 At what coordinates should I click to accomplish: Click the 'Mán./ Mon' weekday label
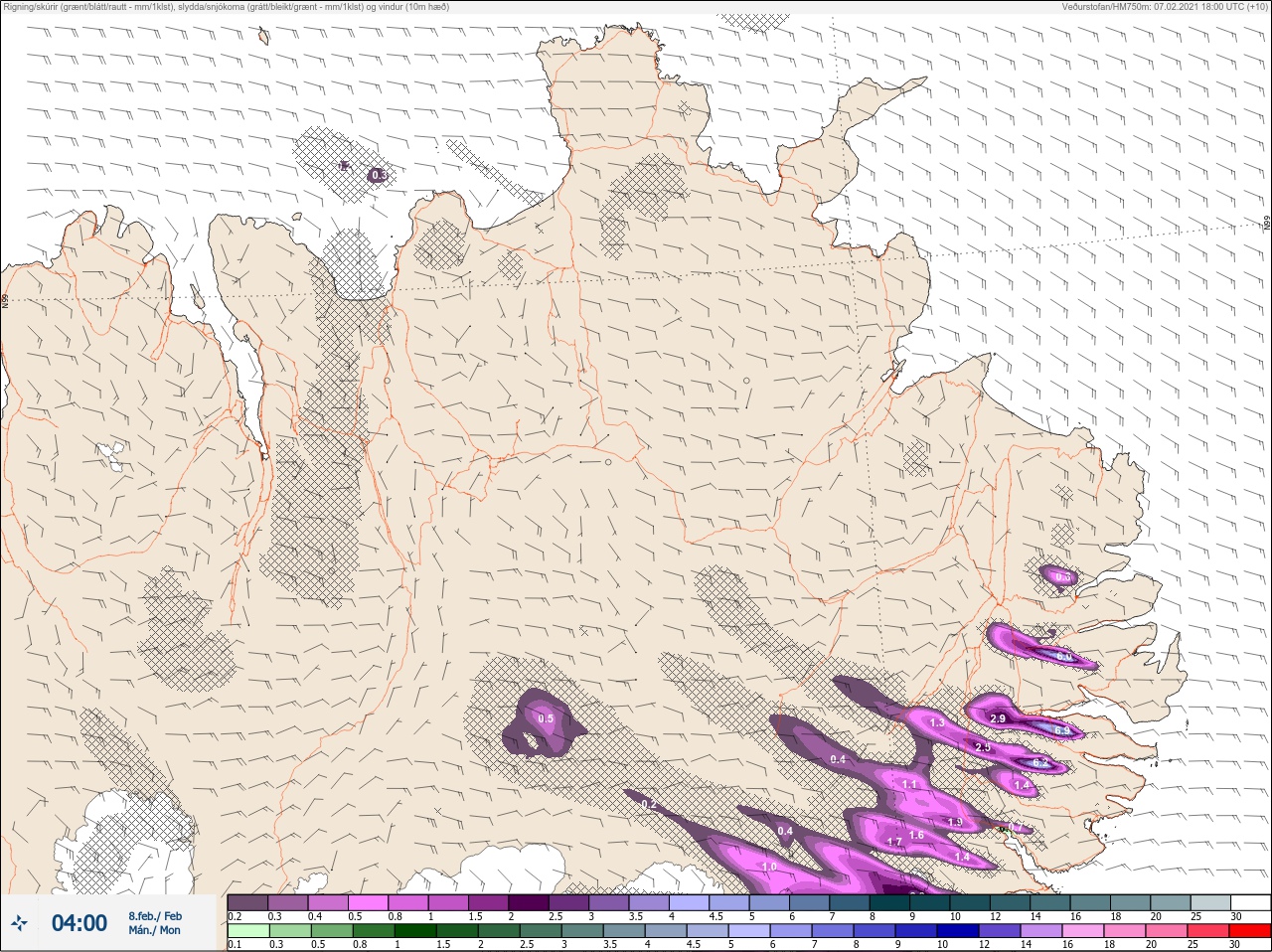154,931
